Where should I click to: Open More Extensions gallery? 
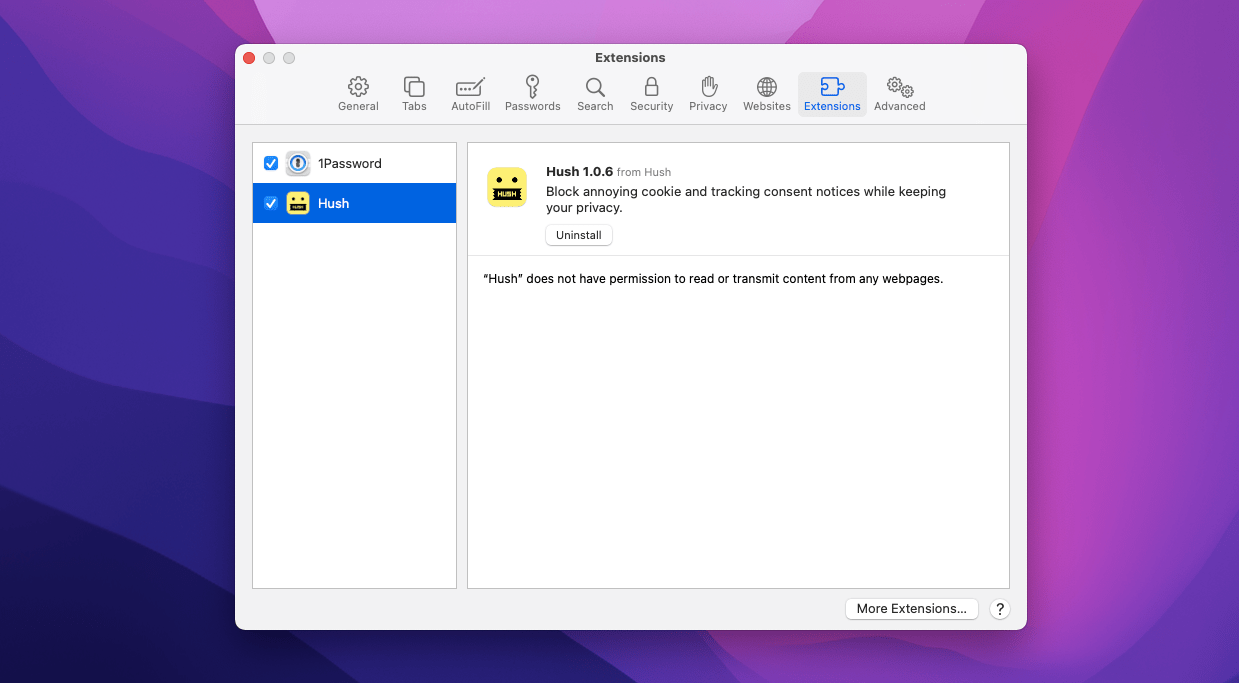pos(911,608)
